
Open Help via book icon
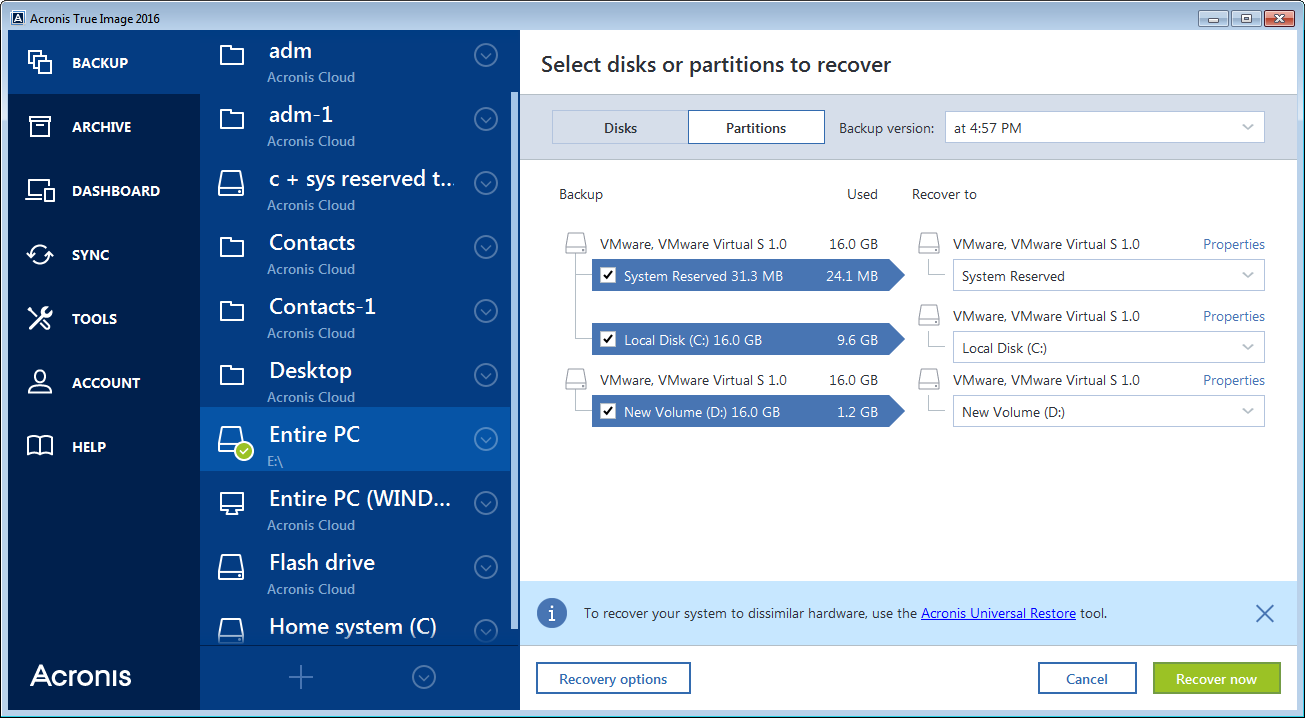pos(40,447)
